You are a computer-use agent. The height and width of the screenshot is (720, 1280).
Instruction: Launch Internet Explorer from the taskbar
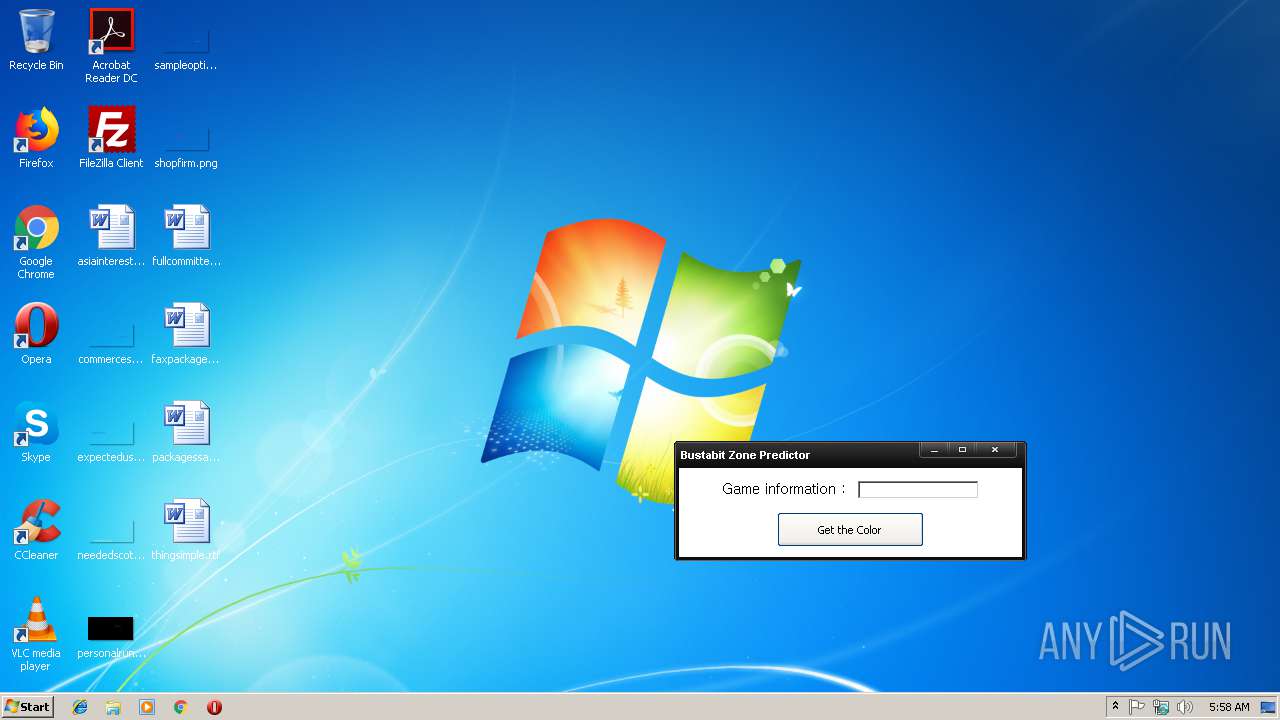tap(80, 707)
